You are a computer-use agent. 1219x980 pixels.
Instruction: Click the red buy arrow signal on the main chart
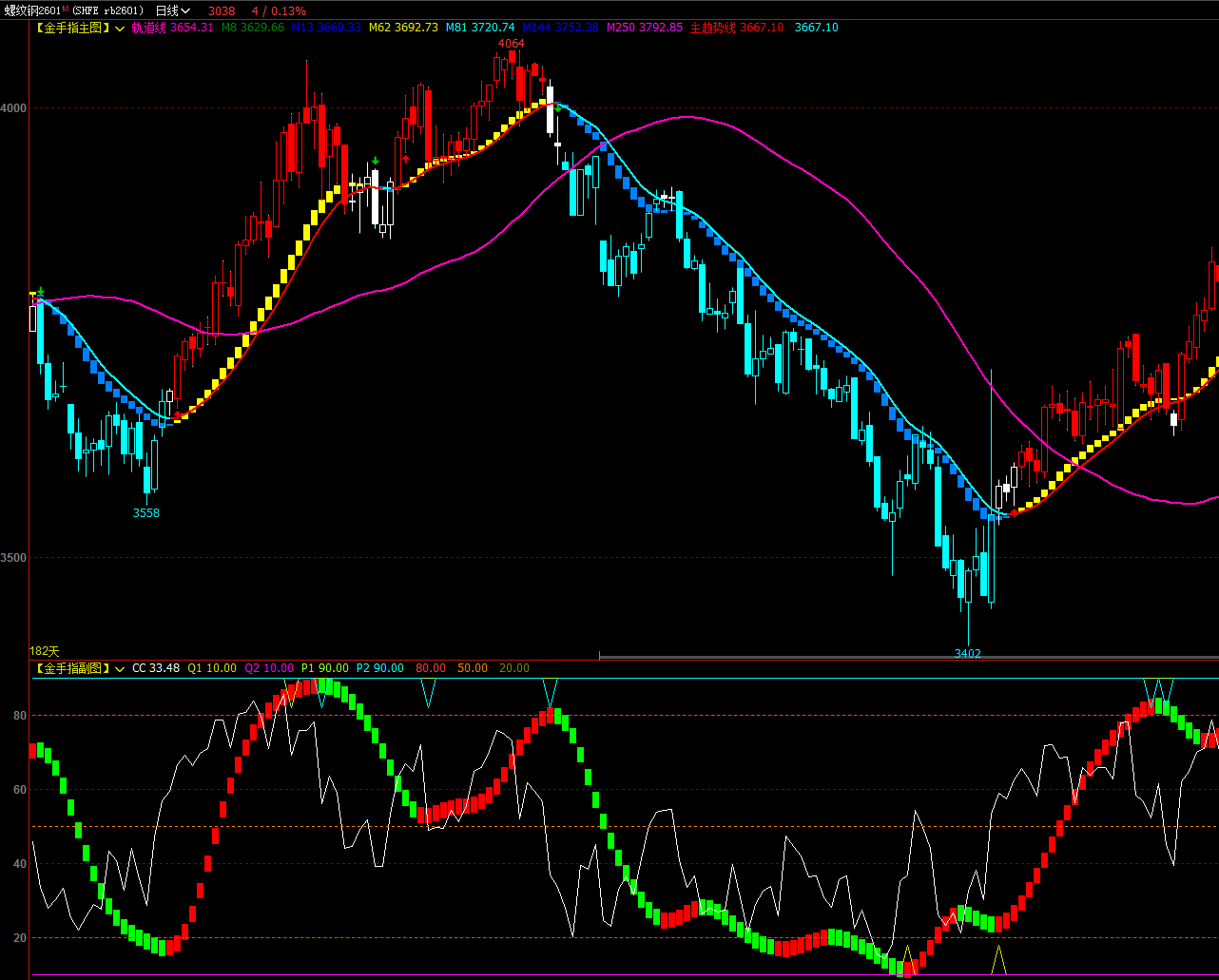tap(406, 159)
